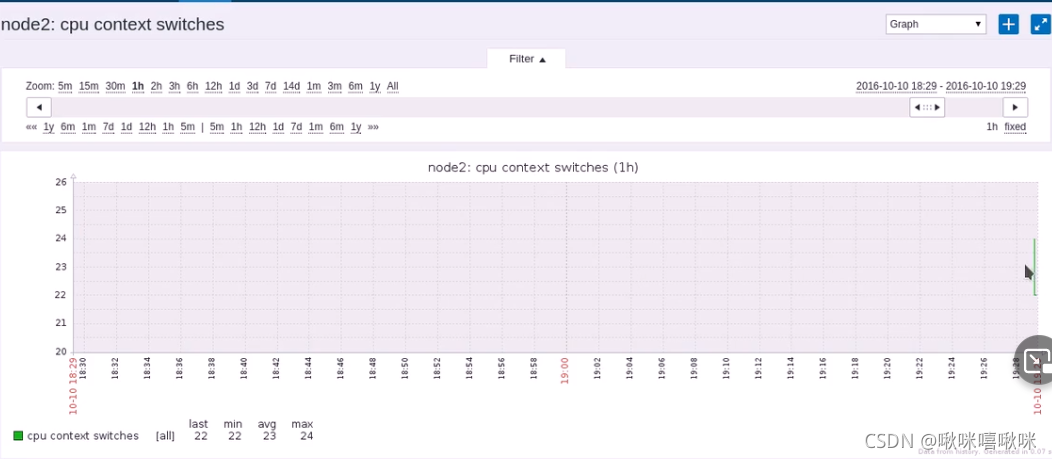This screenshot has width=1052, height=459.
Task: Click the [all] legend text
Action: 165,436
